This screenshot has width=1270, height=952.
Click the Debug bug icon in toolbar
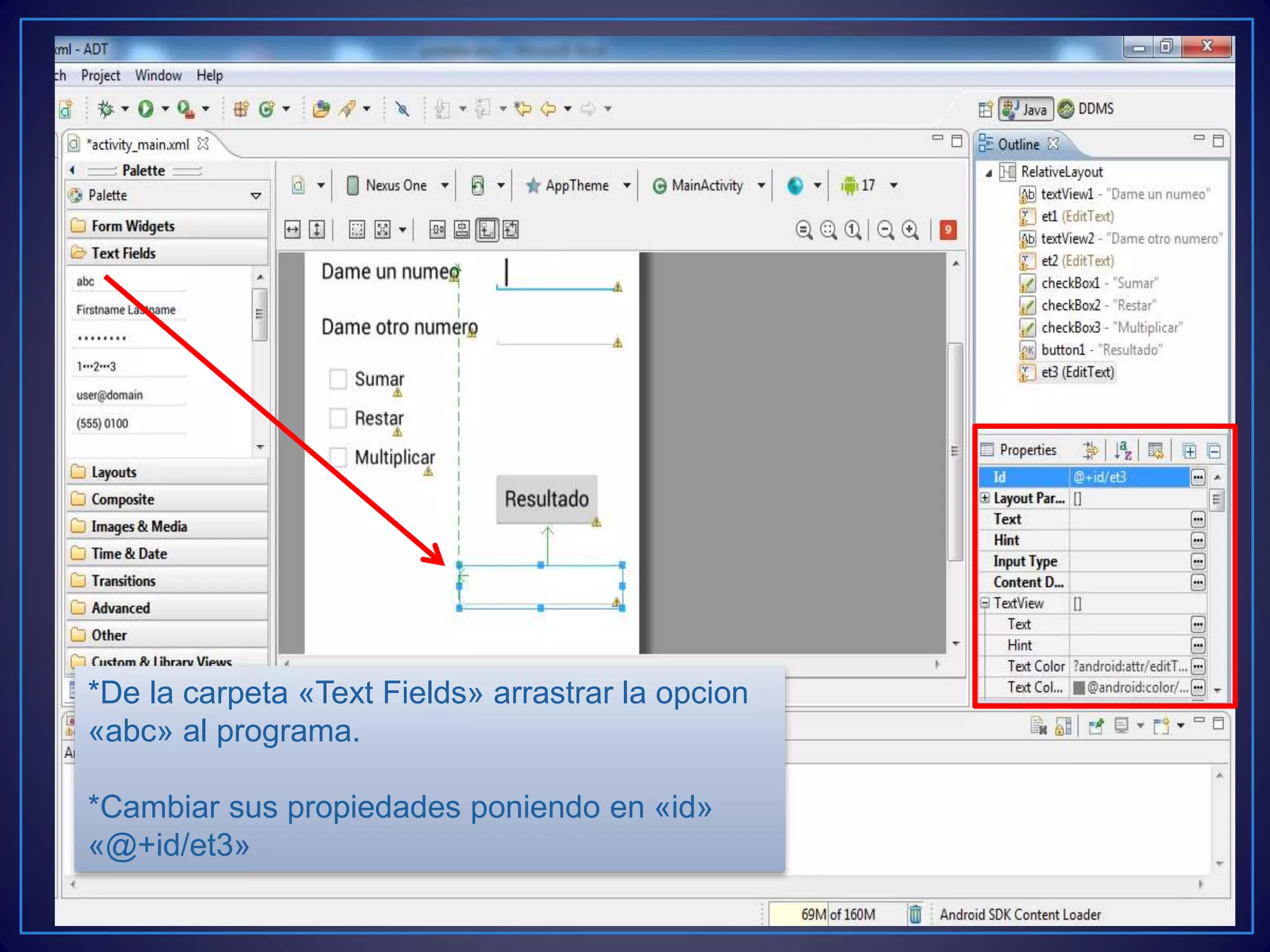click(106, 109)
